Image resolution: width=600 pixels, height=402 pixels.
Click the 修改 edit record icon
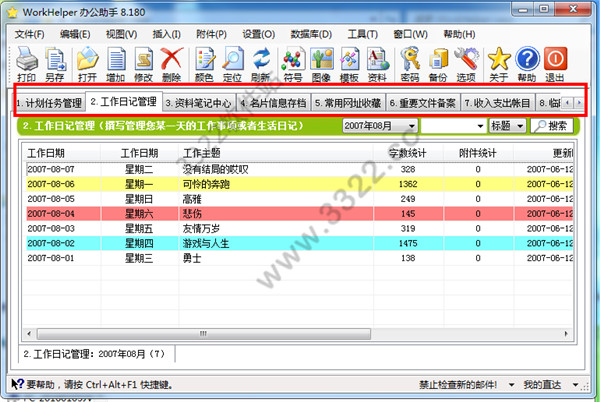[x=143, y=64]
